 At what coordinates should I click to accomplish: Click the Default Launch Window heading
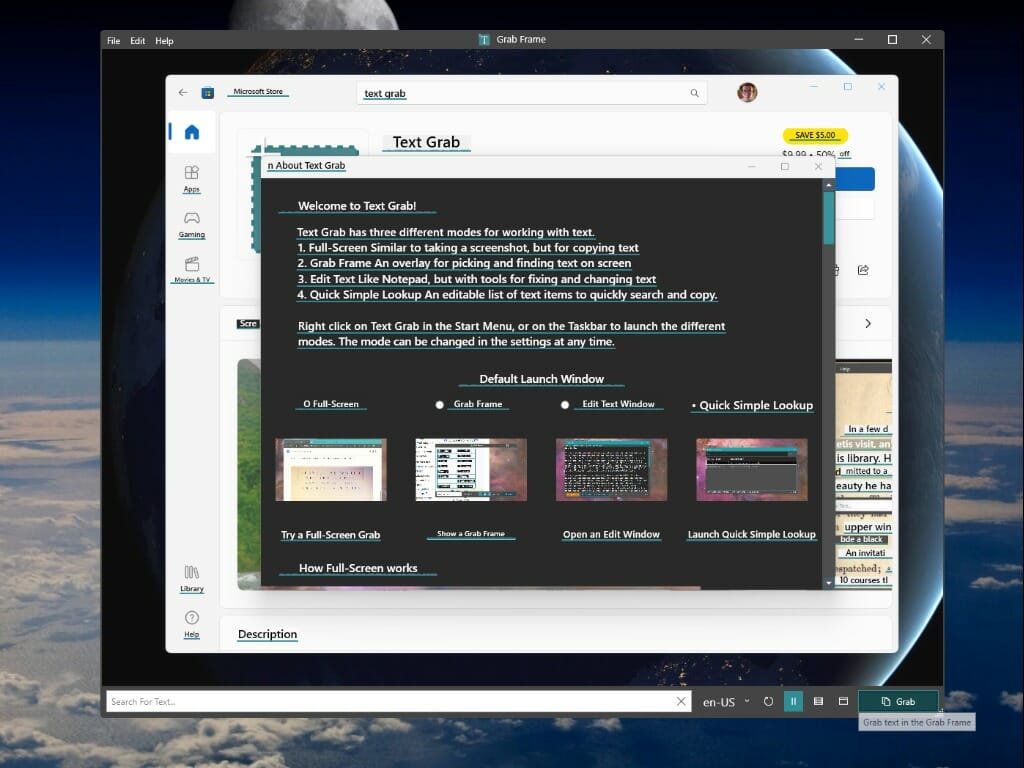(541, 379)
